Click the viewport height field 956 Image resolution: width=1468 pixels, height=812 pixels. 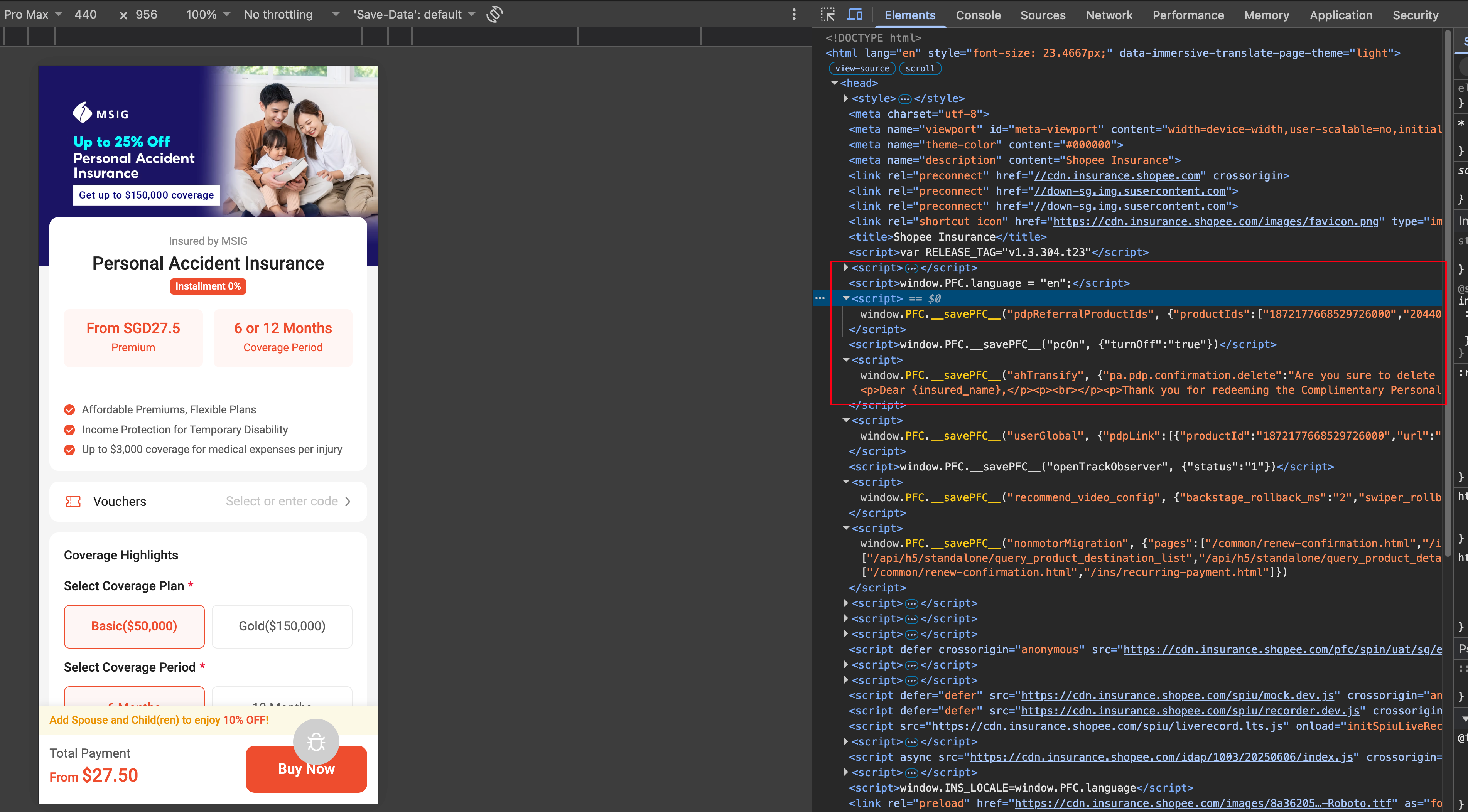(147, 14)
